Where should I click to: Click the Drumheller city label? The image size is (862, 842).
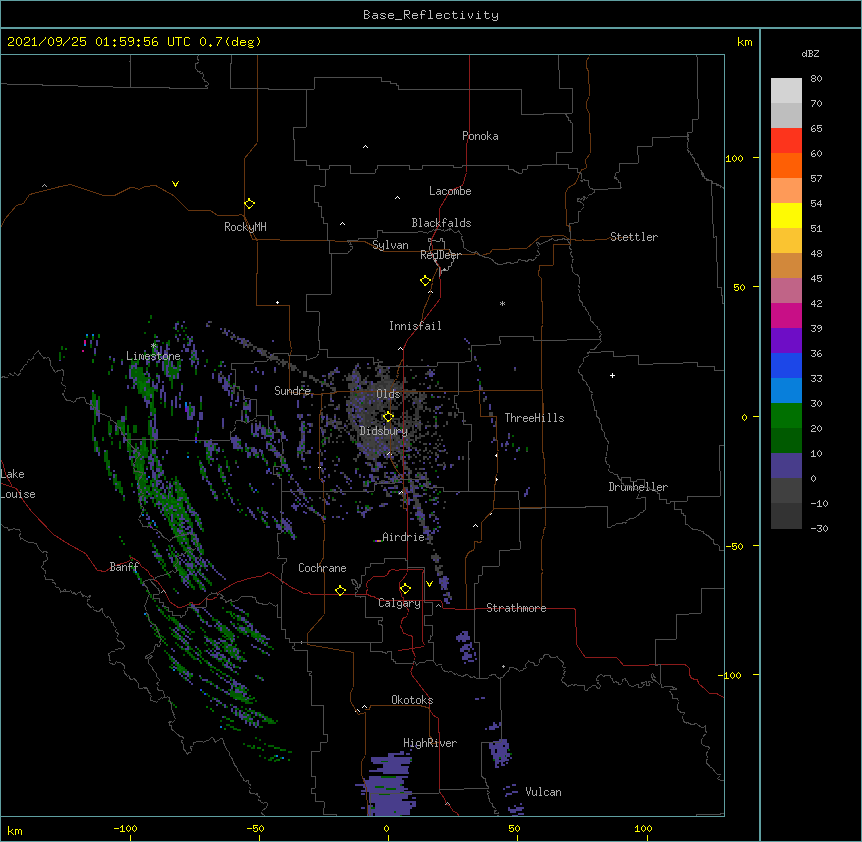(x=638, y=487)
